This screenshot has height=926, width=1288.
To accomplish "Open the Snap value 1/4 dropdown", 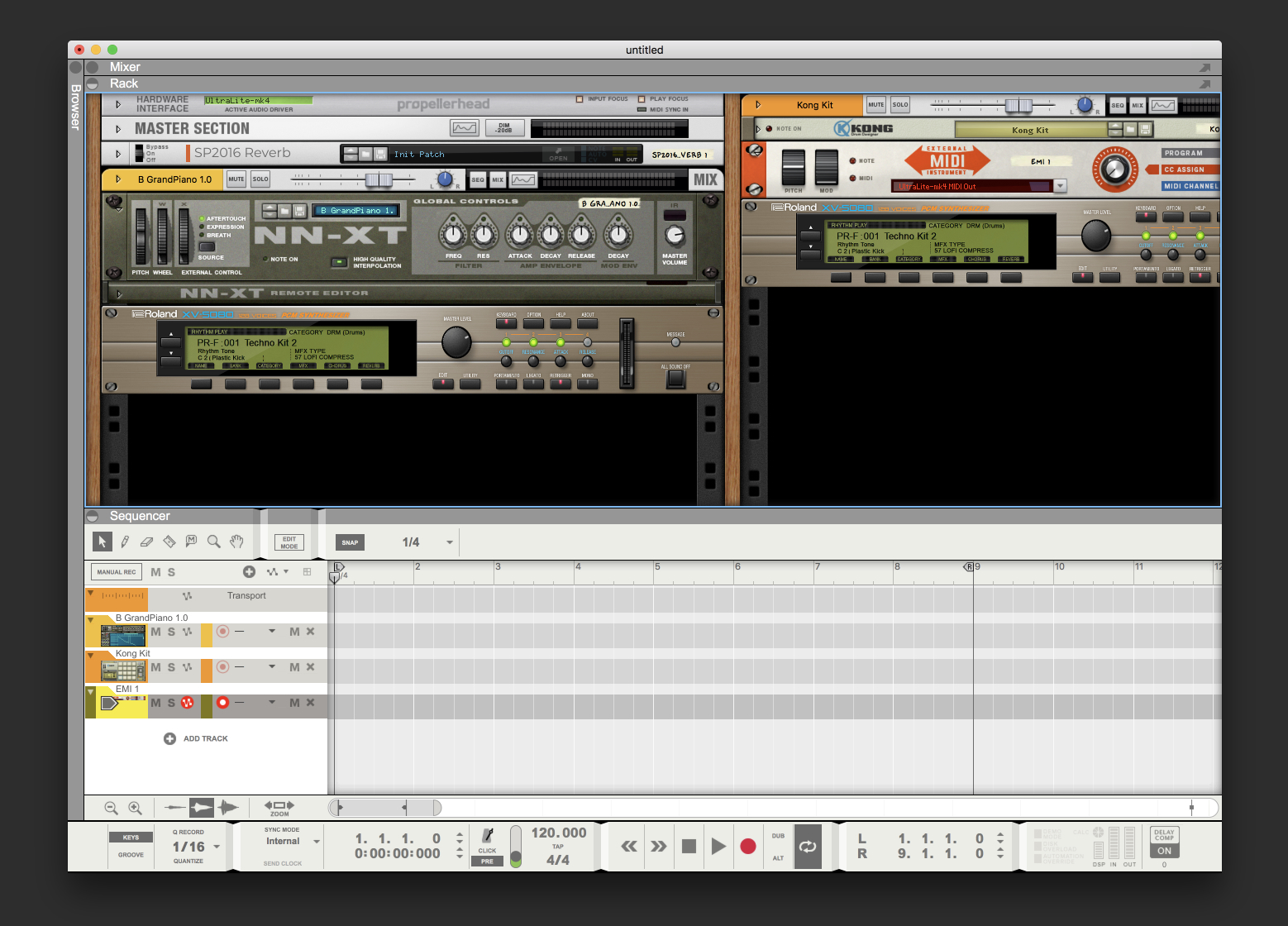I will coord(450,542).
